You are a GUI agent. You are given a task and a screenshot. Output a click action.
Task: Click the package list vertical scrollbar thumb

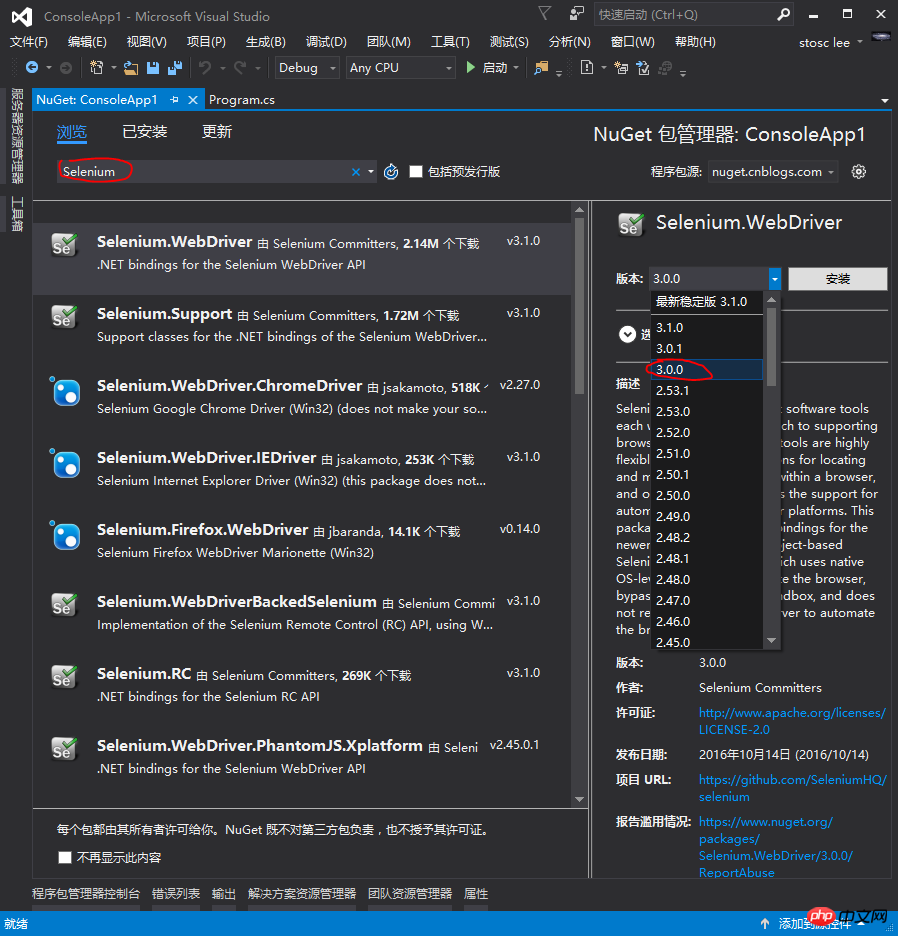pos(579,306)
